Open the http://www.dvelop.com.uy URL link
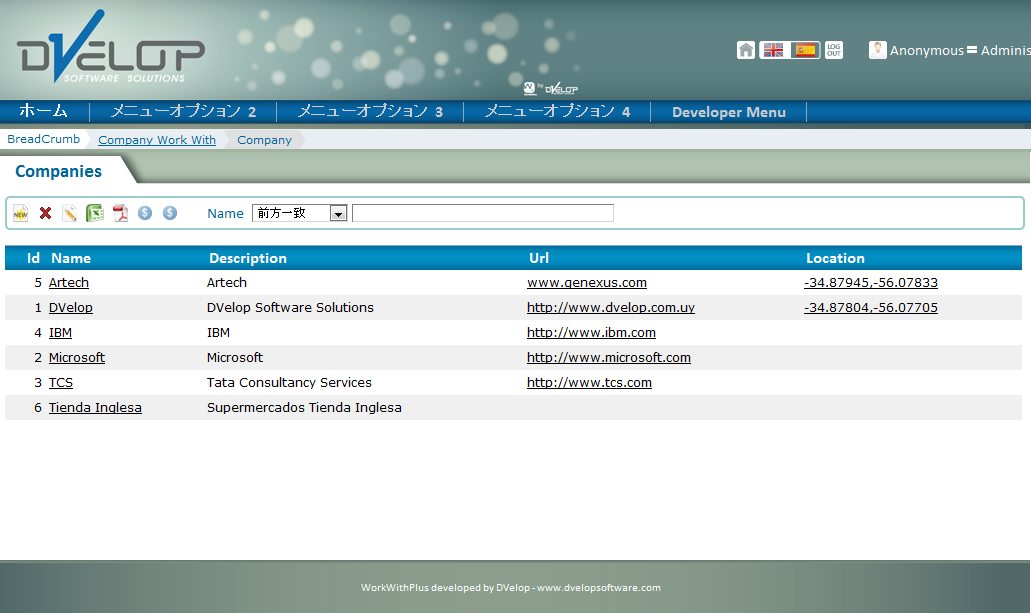The height and width of the screenshot is (613, 1031). point(610,308)
